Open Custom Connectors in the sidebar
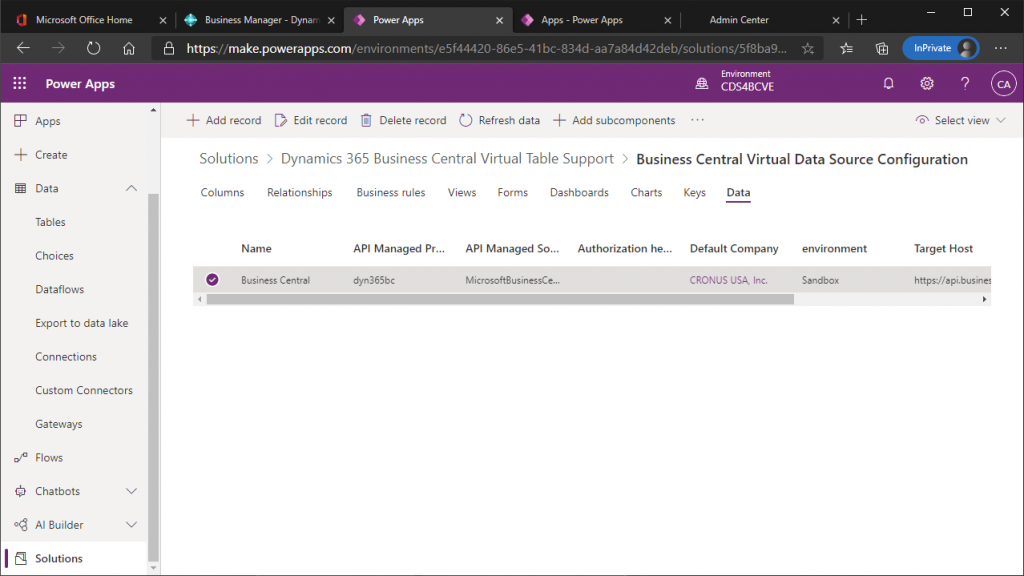 [84, 390]
